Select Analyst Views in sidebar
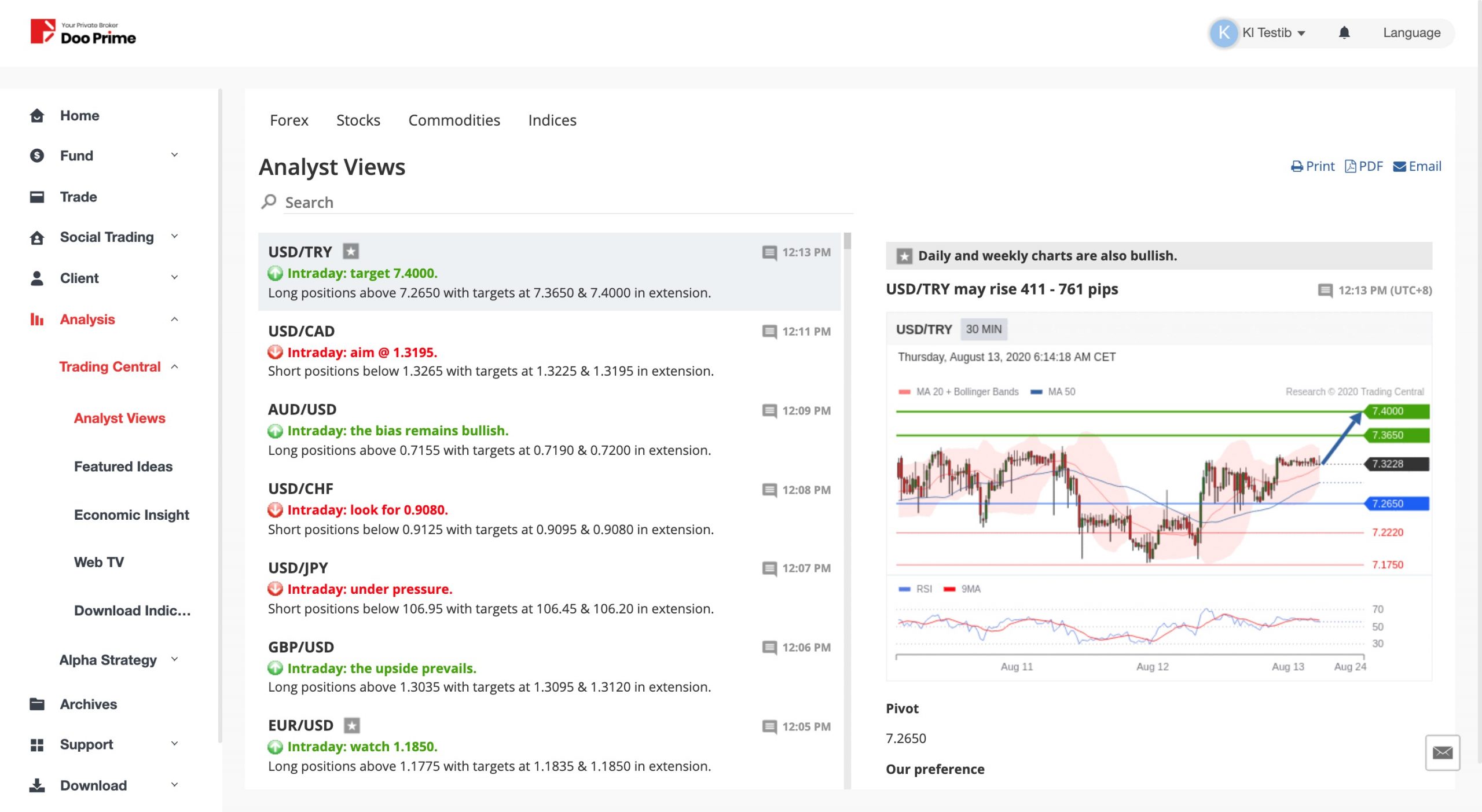 point(120,418)
